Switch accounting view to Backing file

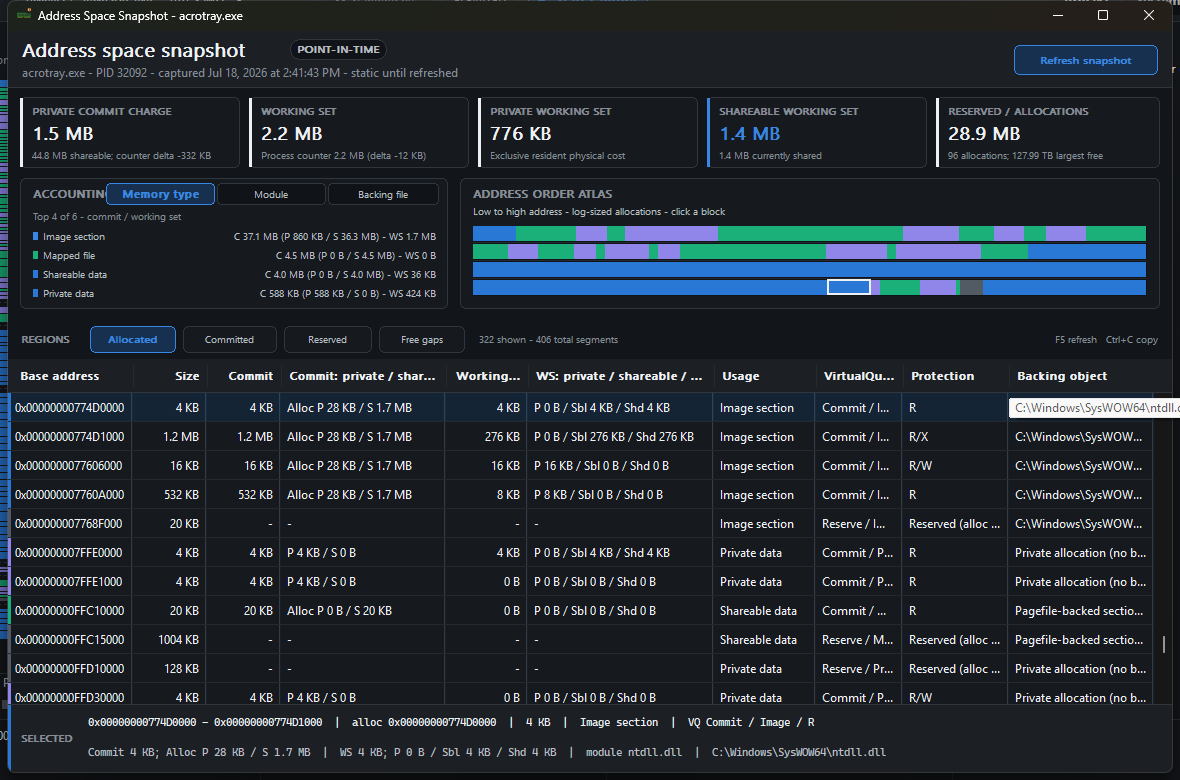coord(383,194)
